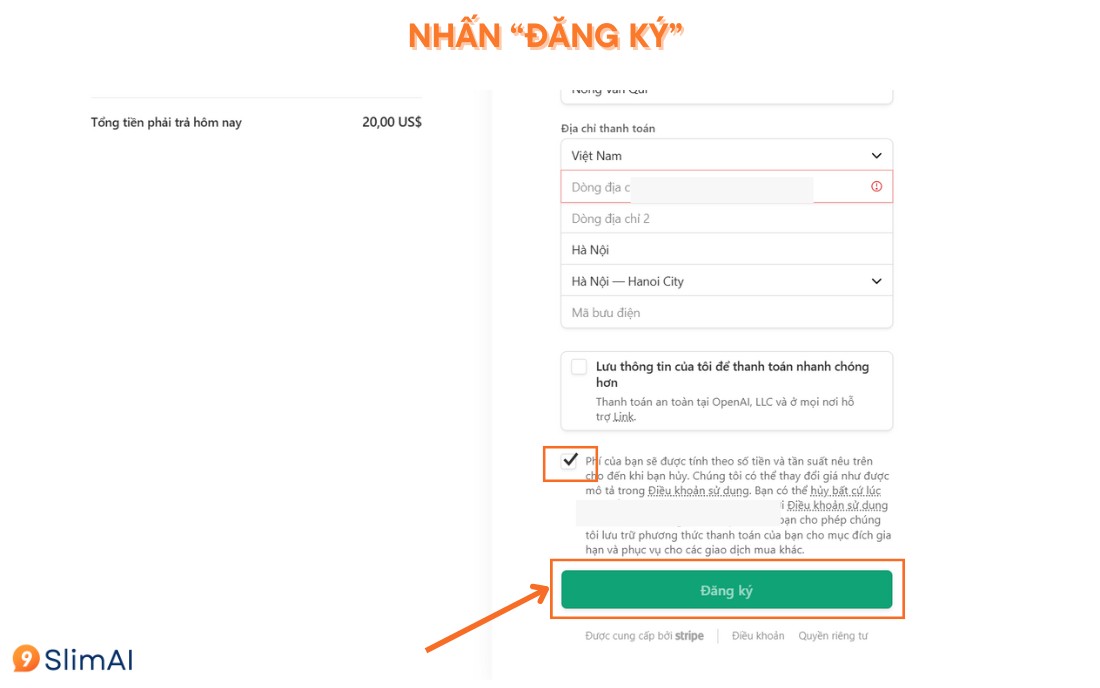Click the underlined "Link" text under save info
The image size is (1100, 688).
pos(623,417)
